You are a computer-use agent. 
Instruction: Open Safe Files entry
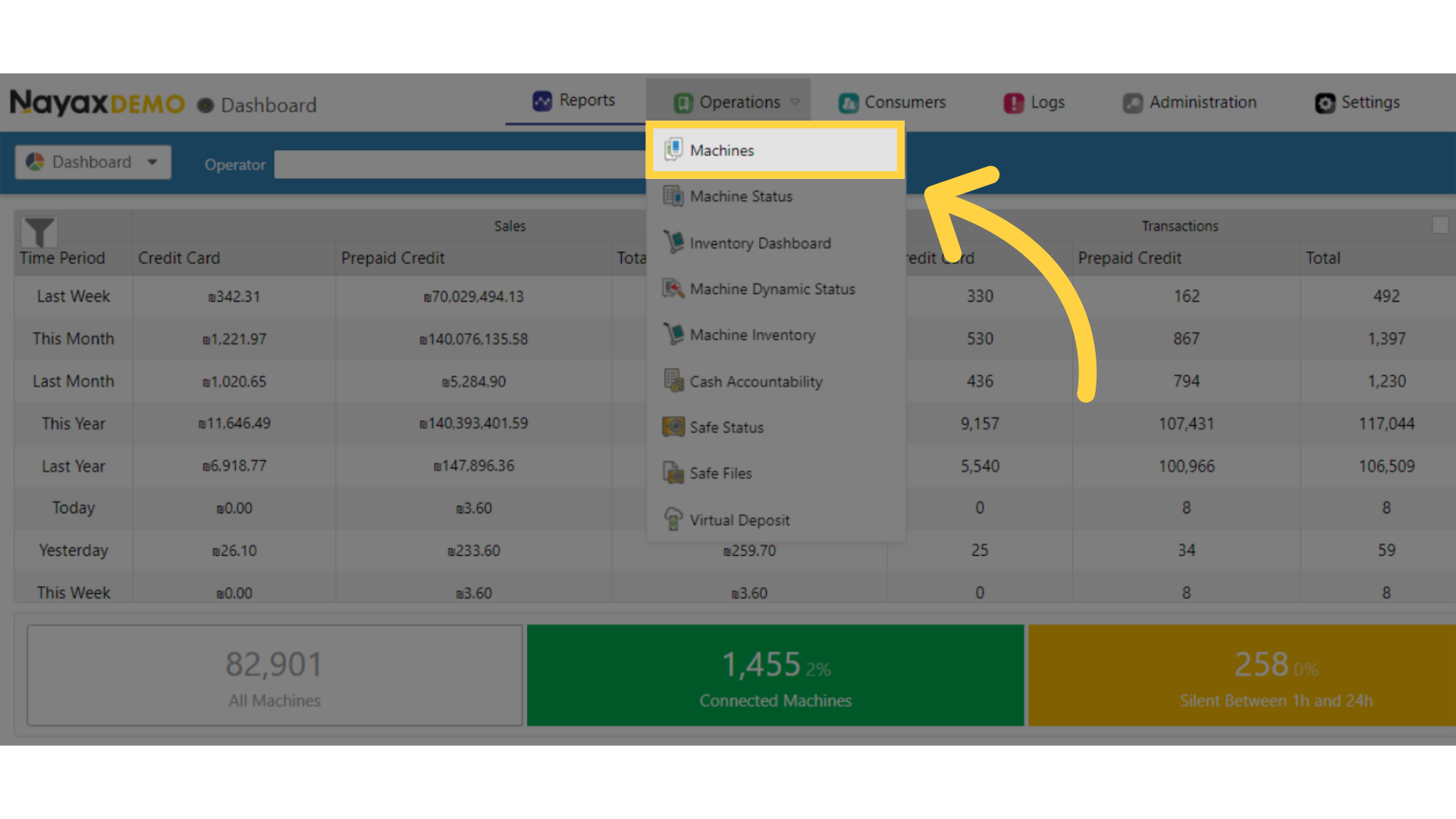tap(775, 473)
